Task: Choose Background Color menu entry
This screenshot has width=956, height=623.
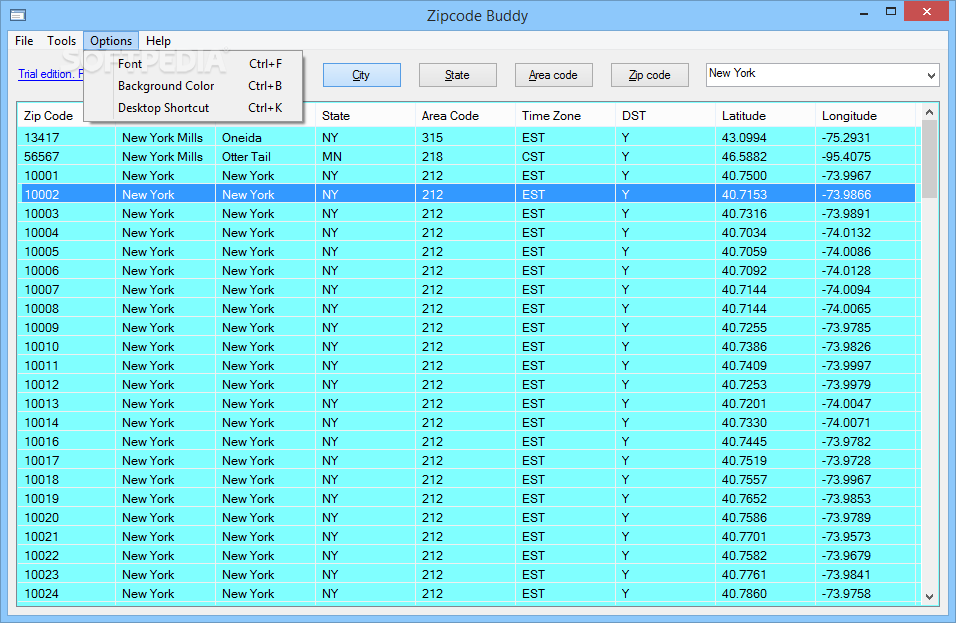Action: 193,86
